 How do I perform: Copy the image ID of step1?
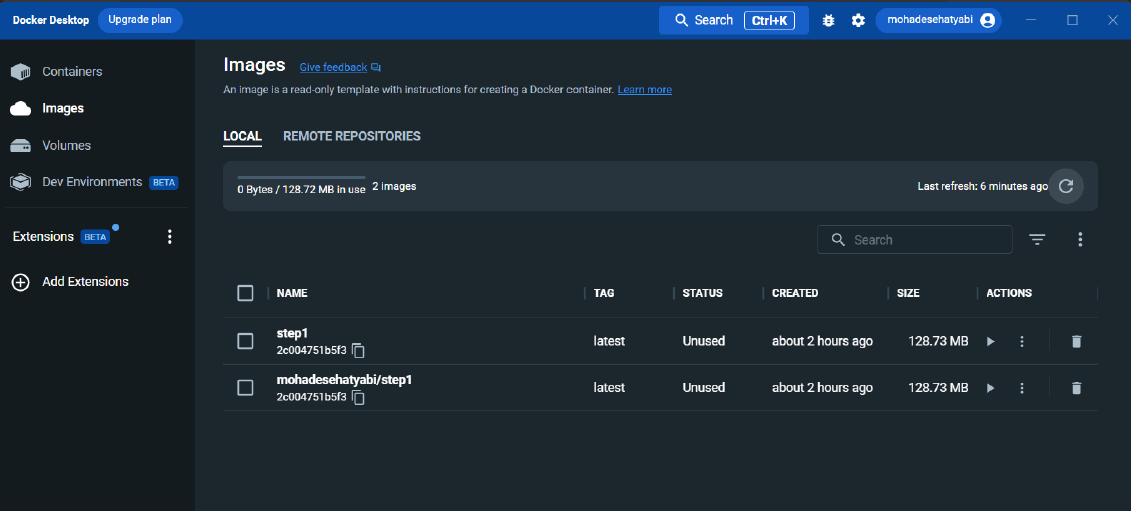coord(358,350)
